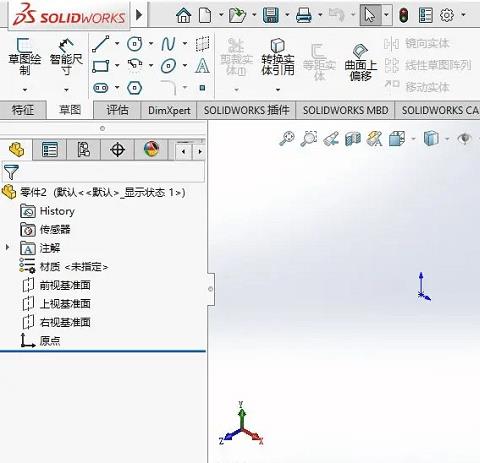Image resolution: width=480 pixels, height=463 pixels.
Task: Create a new document with New icon
Action: tap(205, 15)
